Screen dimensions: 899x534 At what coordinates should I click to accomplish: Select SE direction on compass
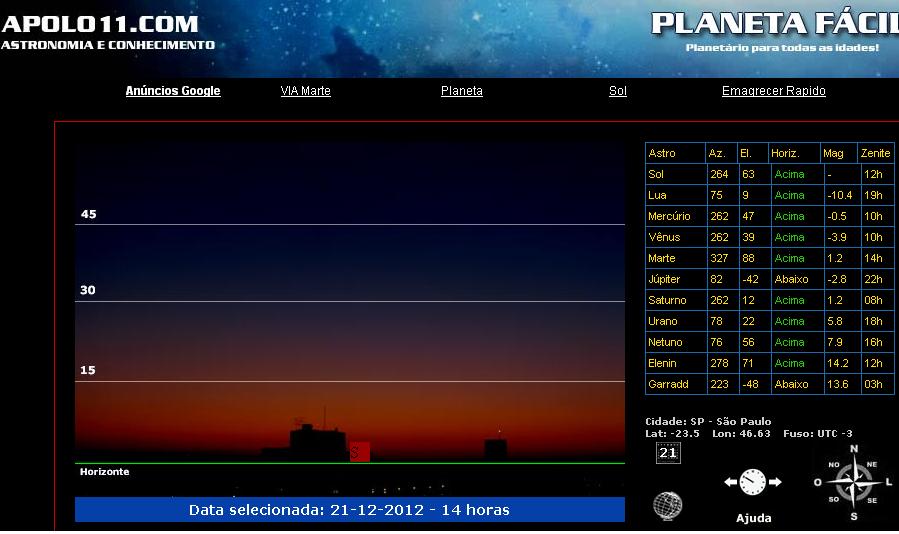pos(872,500)
